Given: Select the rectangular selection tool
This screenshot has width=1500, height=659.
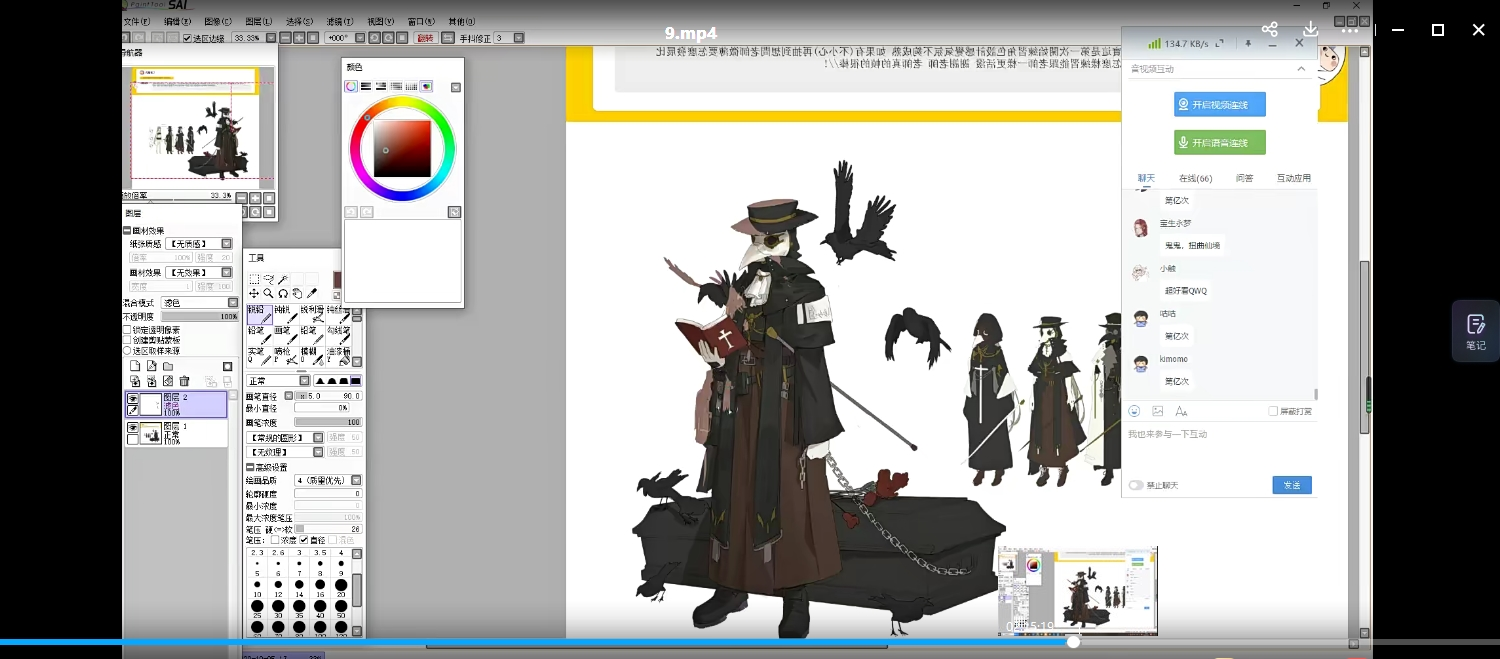Looking at the screenshot, I should pyautogui.click(x=254, y=279).
